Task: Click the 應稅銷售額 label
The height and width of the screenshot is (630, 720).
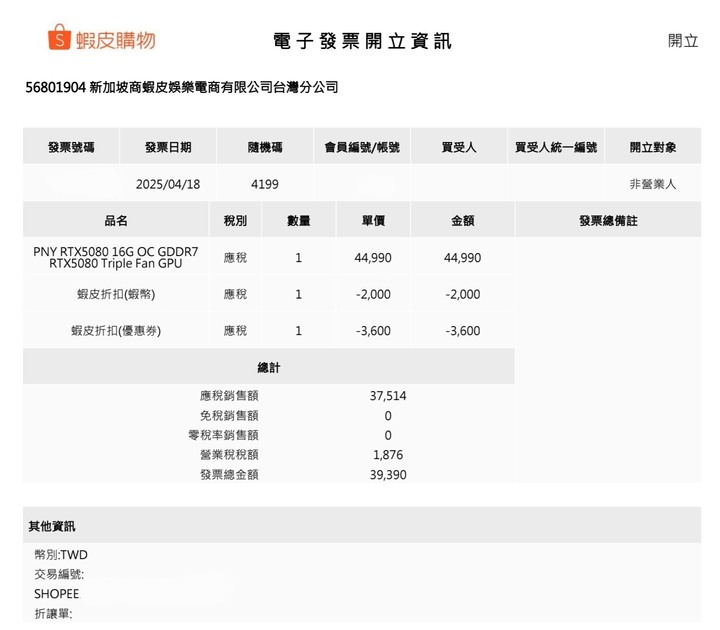Action: (x=229, y=396)
